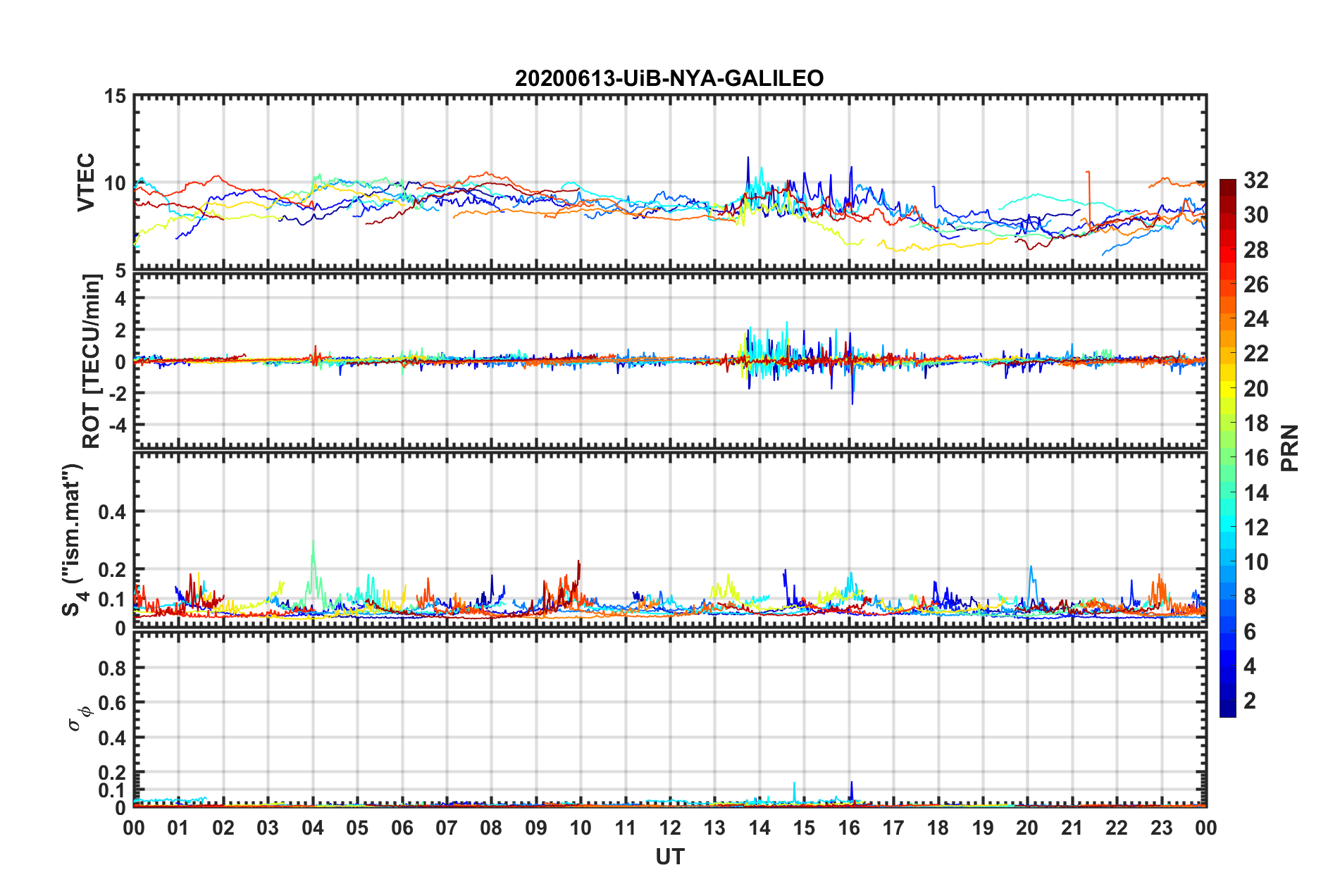
Task: Select ROT y-axis tick -4
Action: pyautogui.click(x=118, y=425)
